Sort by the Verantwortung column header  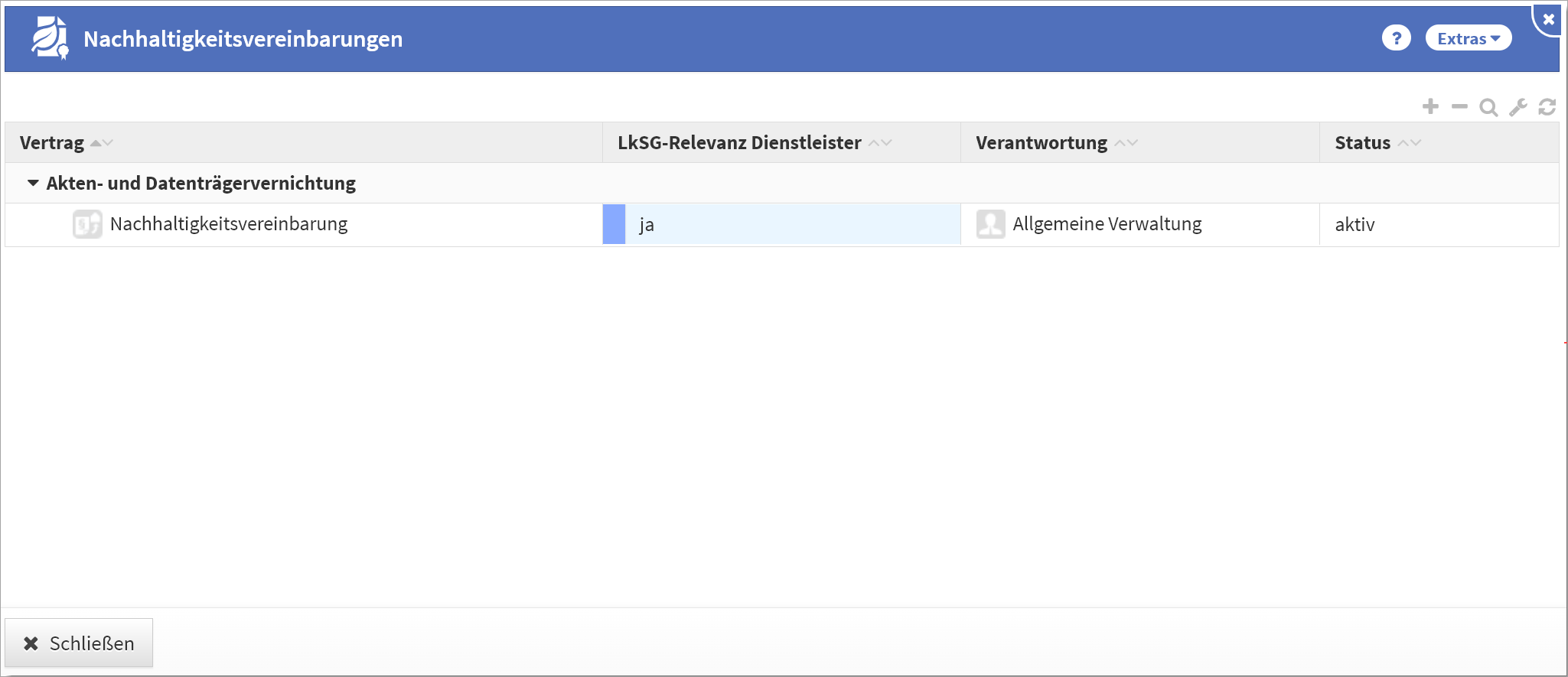1042,143
